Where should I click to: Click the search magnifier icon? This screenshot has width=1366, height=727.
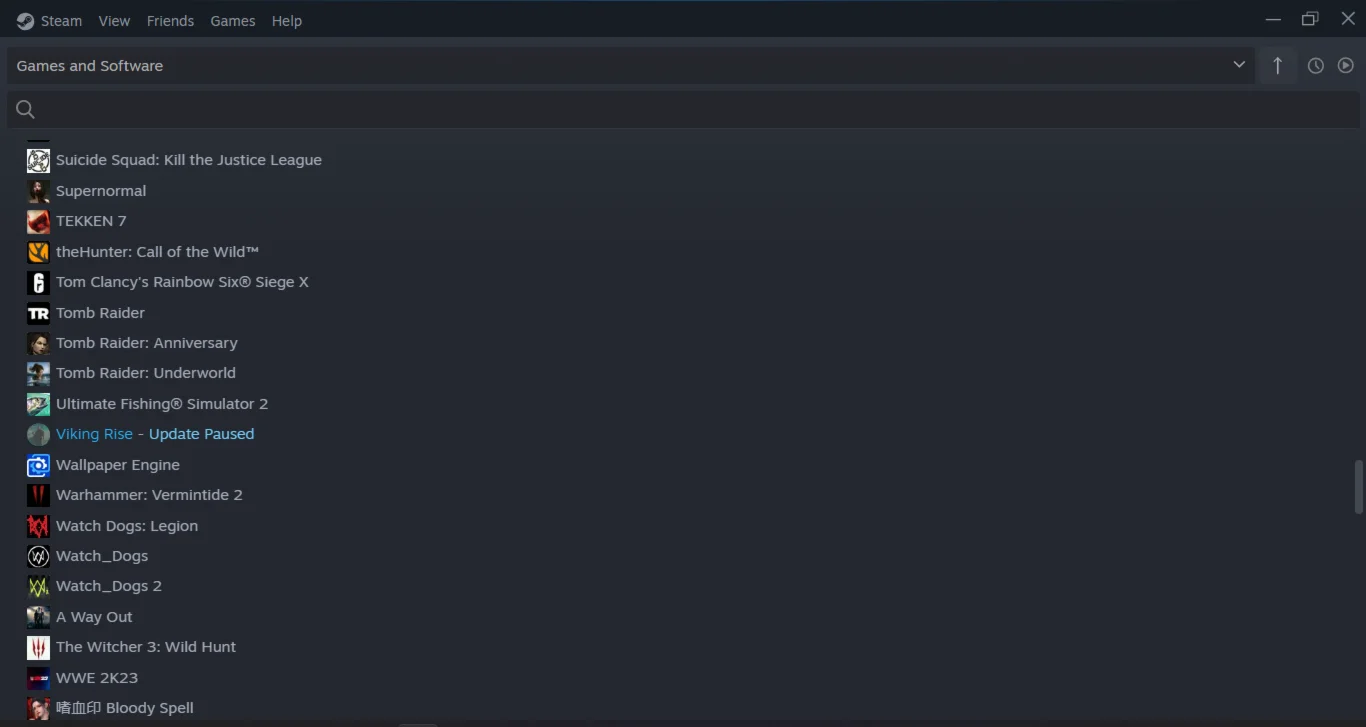tap(26, 110)
